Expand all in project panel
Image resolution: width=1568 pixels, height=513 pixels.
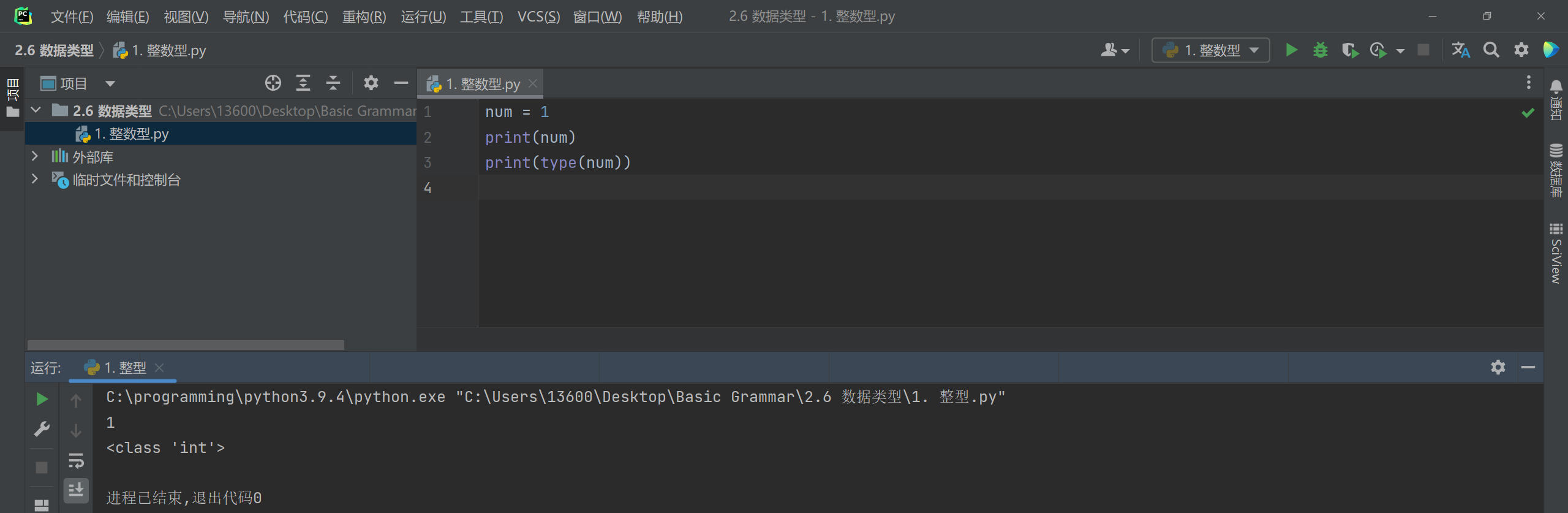303,83
